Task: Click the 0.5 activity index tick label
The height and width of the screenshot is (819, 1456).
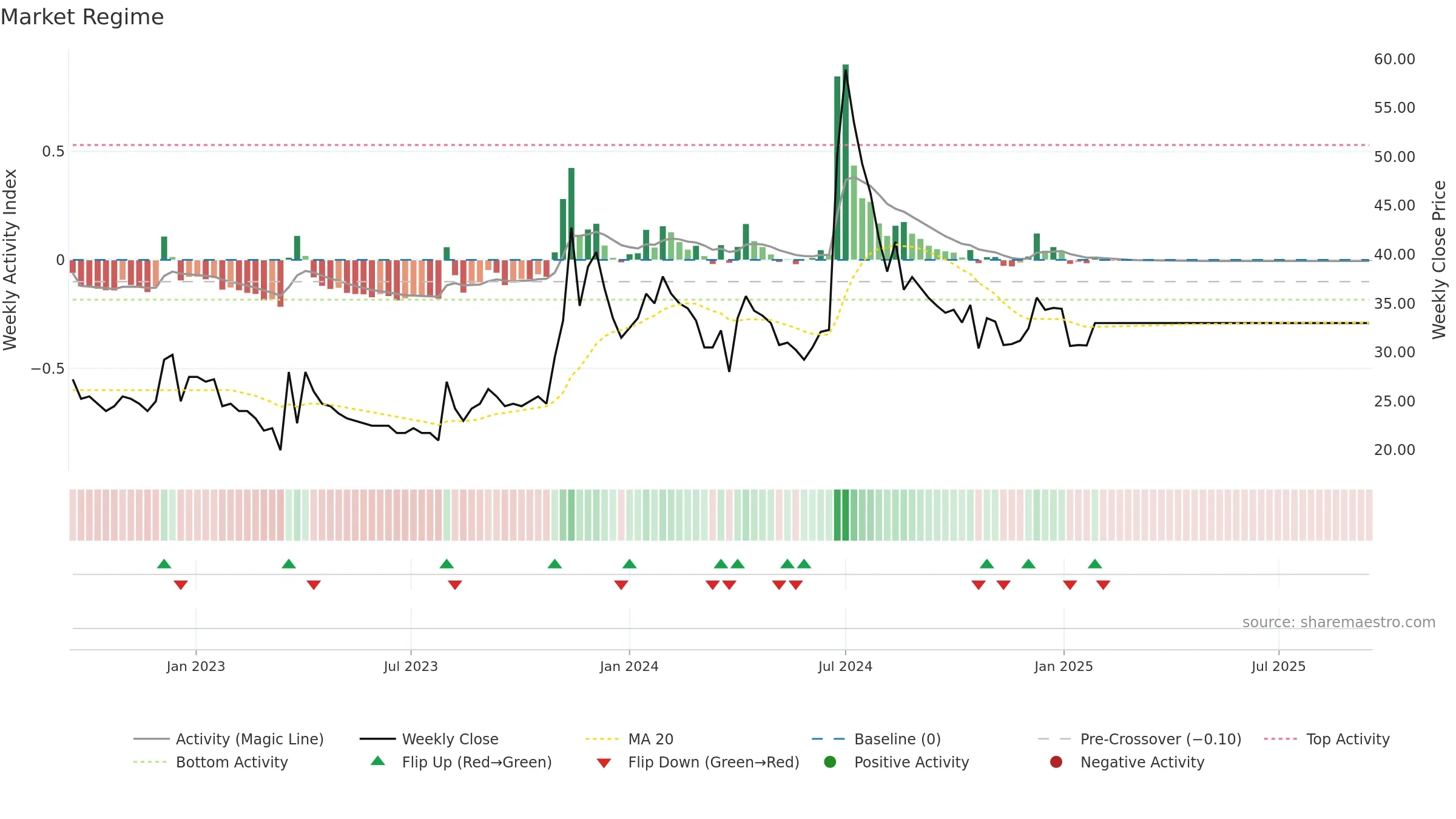Action: click(x=53, y=151)
